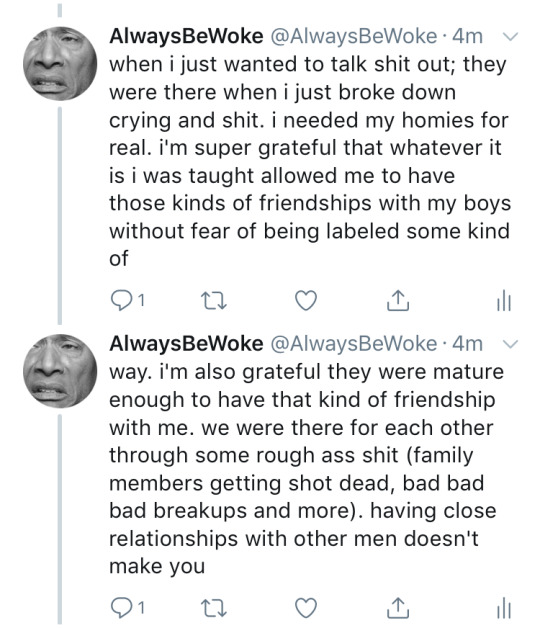Like the second tweet with heart icon

click(x=306, y=608)
